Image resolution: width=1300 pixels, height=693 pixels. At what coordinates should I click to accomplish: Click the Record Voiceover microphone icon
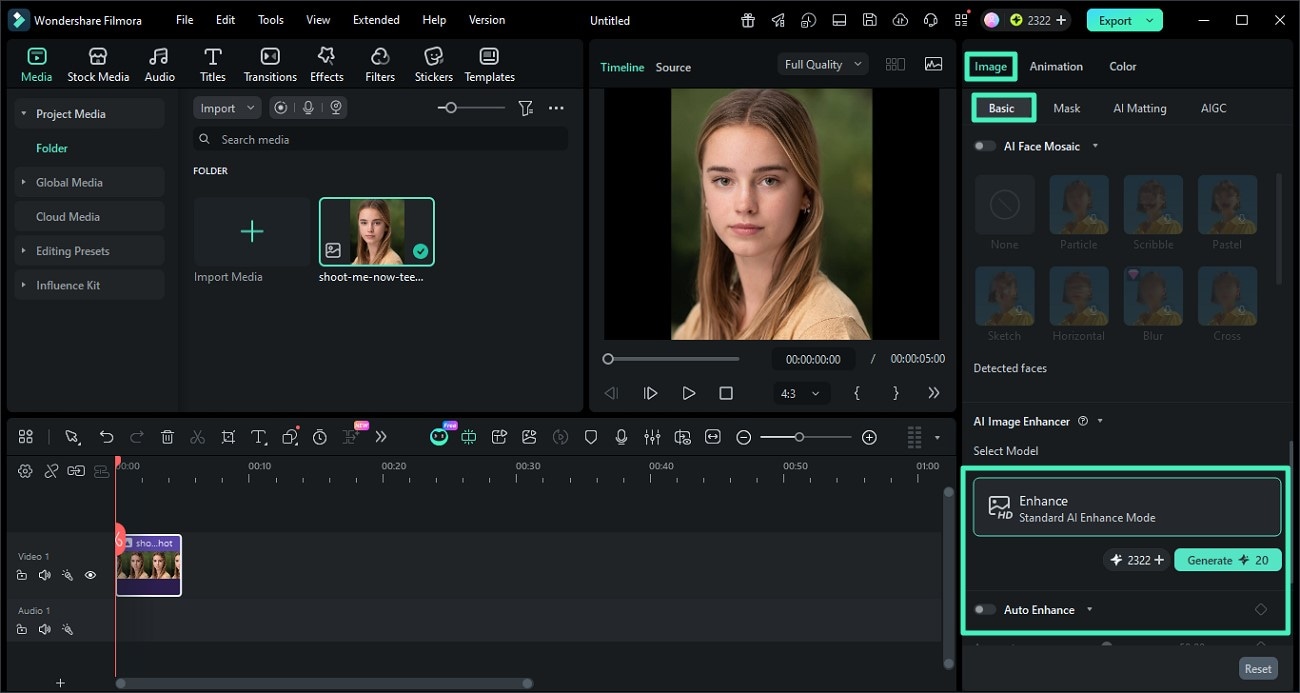pos(621,437)
